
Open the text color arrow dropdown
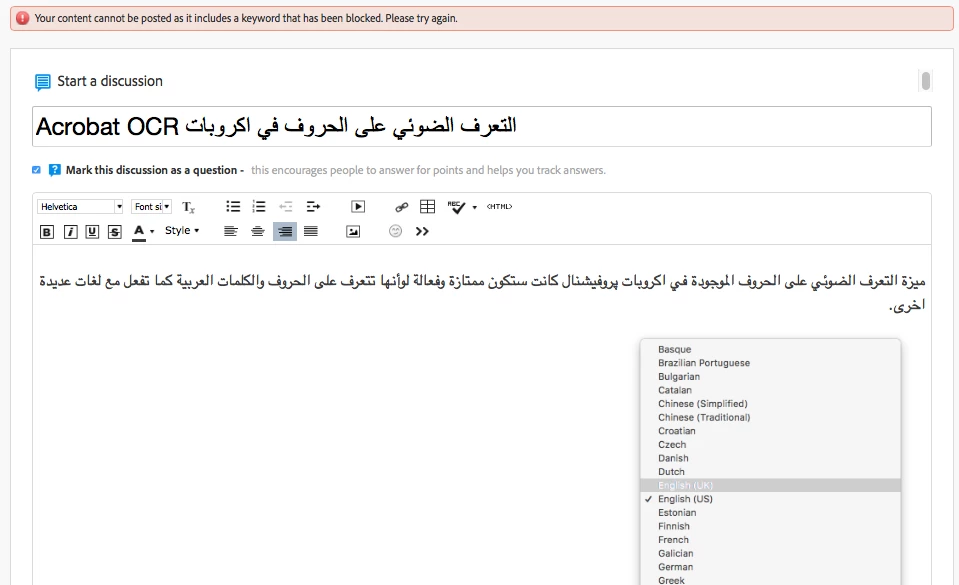152,231
